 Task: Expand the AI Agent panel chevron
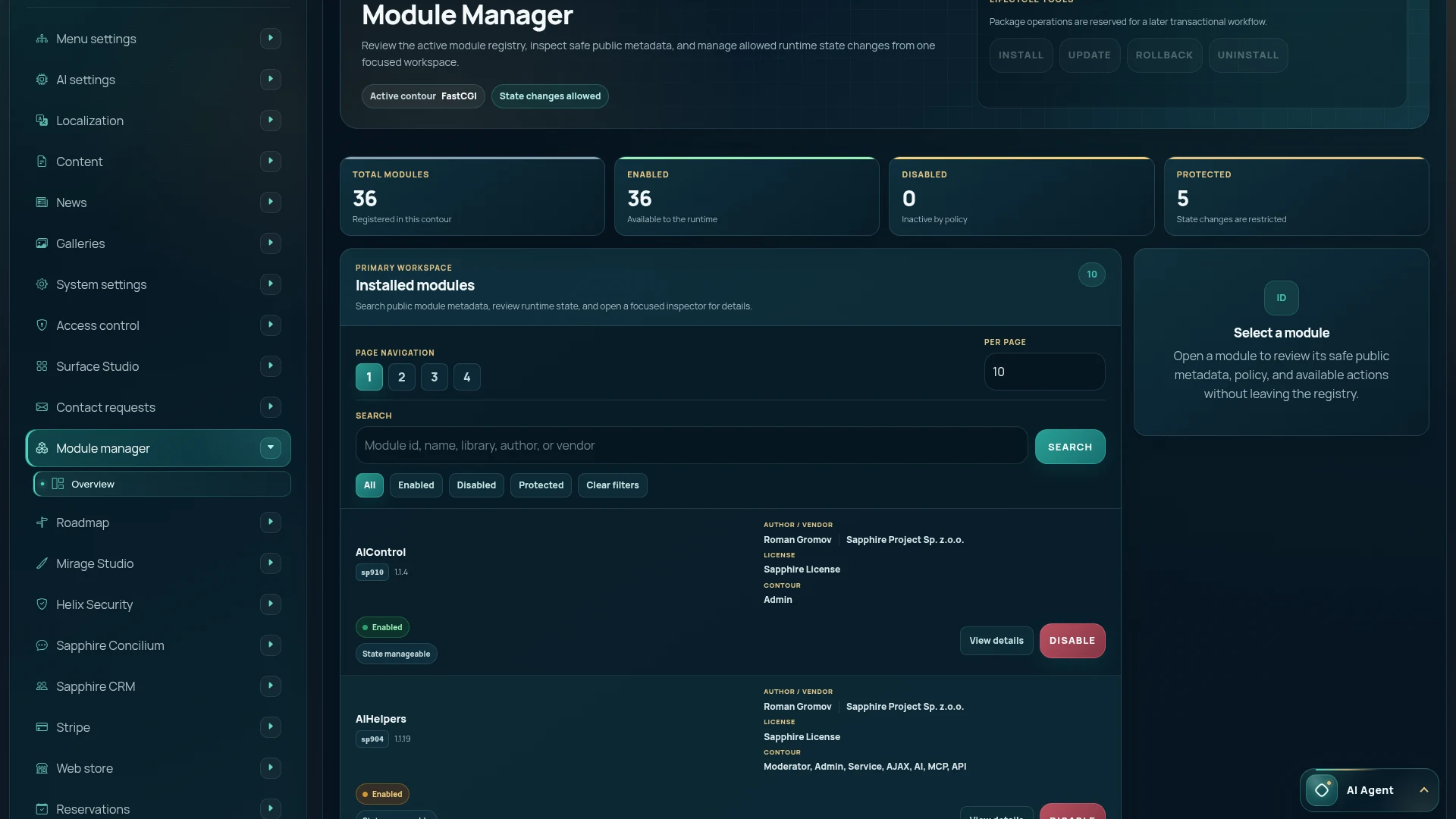point(1424,790)
